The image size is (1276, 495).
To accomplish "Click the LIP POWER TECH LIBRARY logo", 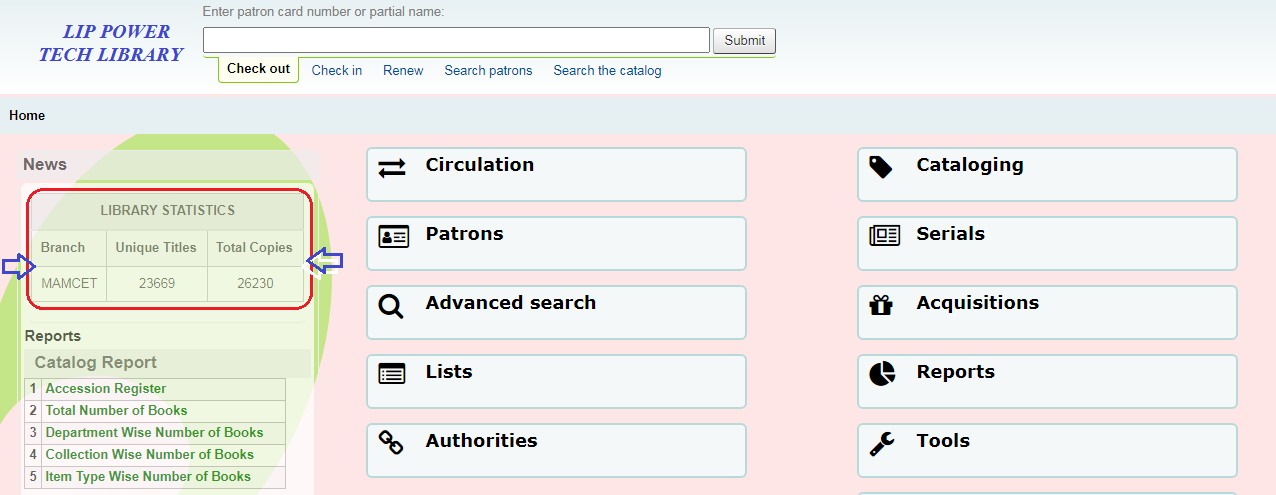I will click(111, 43).
